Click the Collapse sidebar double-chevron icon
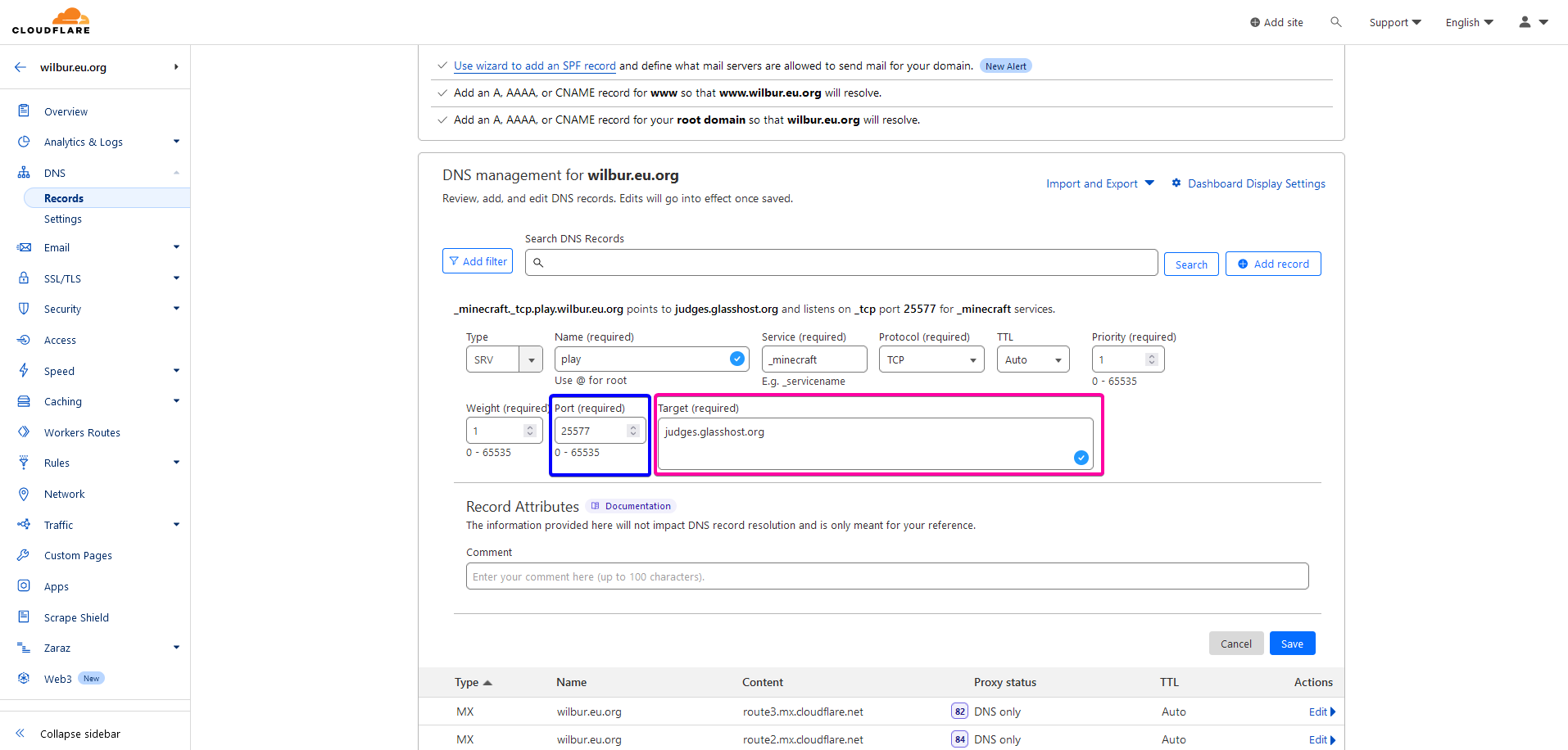 click(x=20, y=733)
